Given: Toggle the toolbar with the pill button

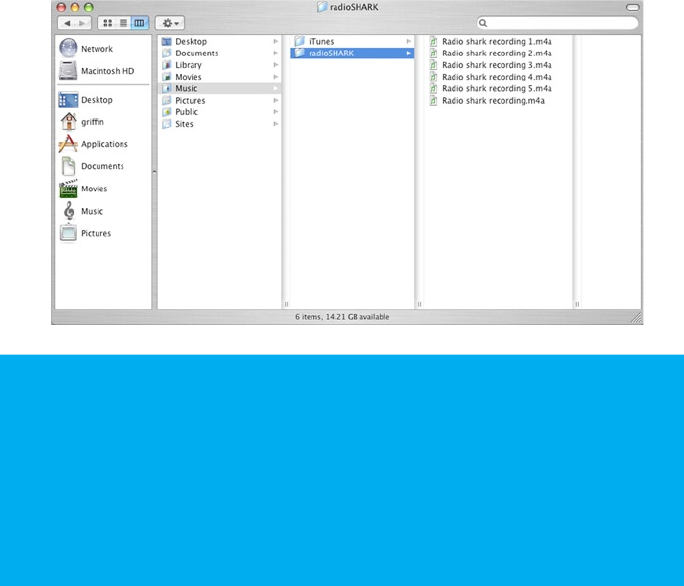Looking at the screenshot, I should [632, 7].
